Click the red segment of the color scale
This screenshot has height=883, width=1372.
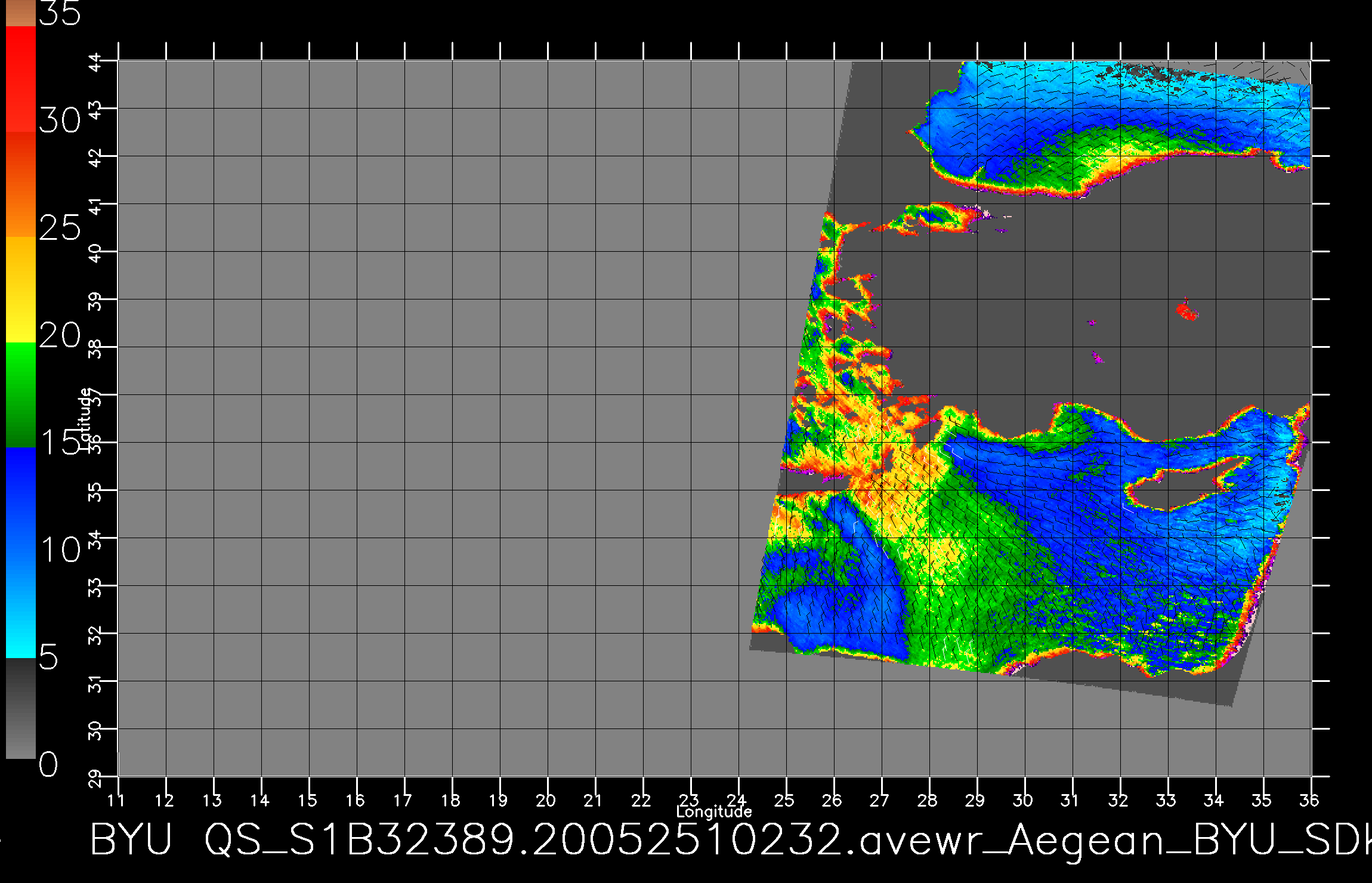pos(20,79)
